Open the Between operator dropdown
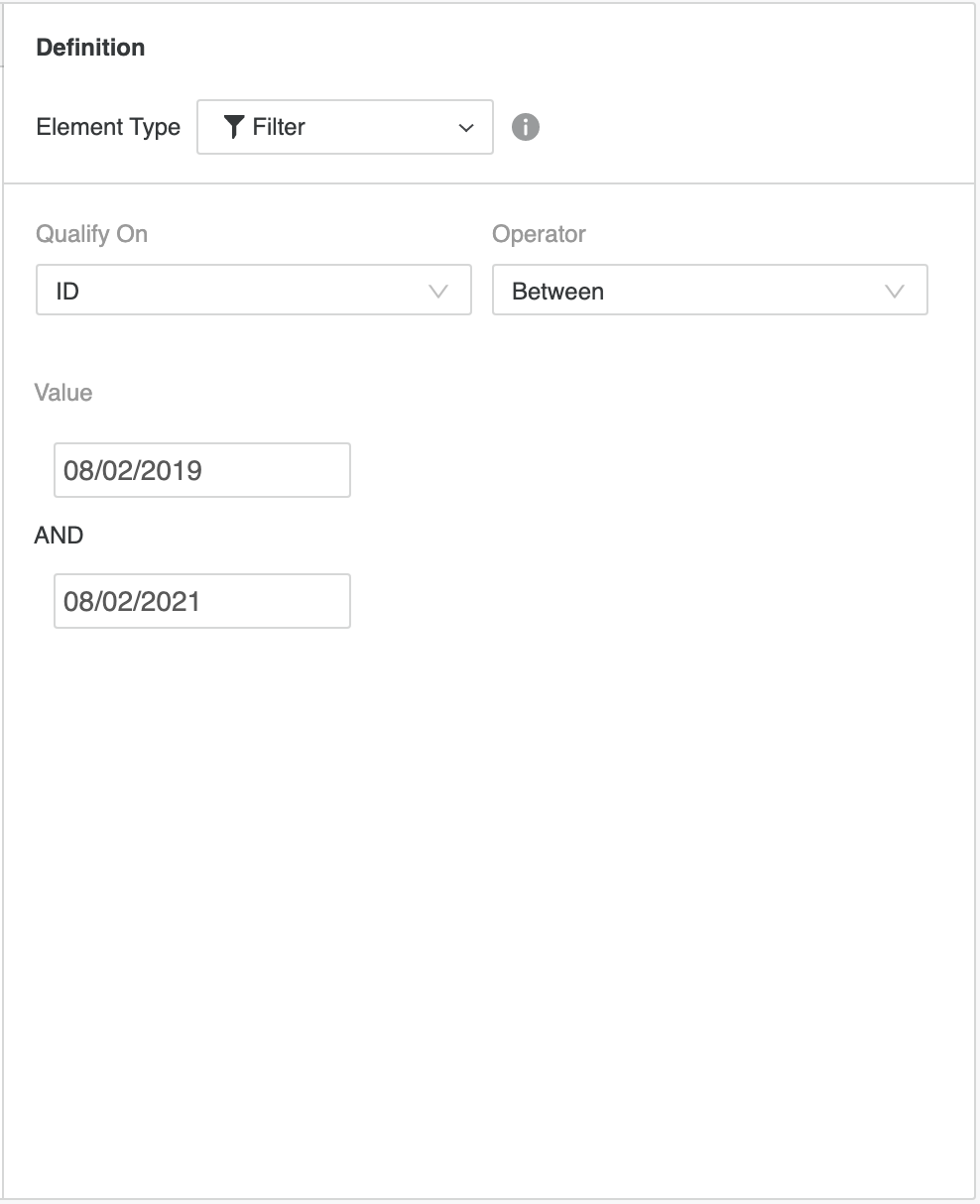The image size is (980, 1204). pyautogui.click(x=709, y=290)
